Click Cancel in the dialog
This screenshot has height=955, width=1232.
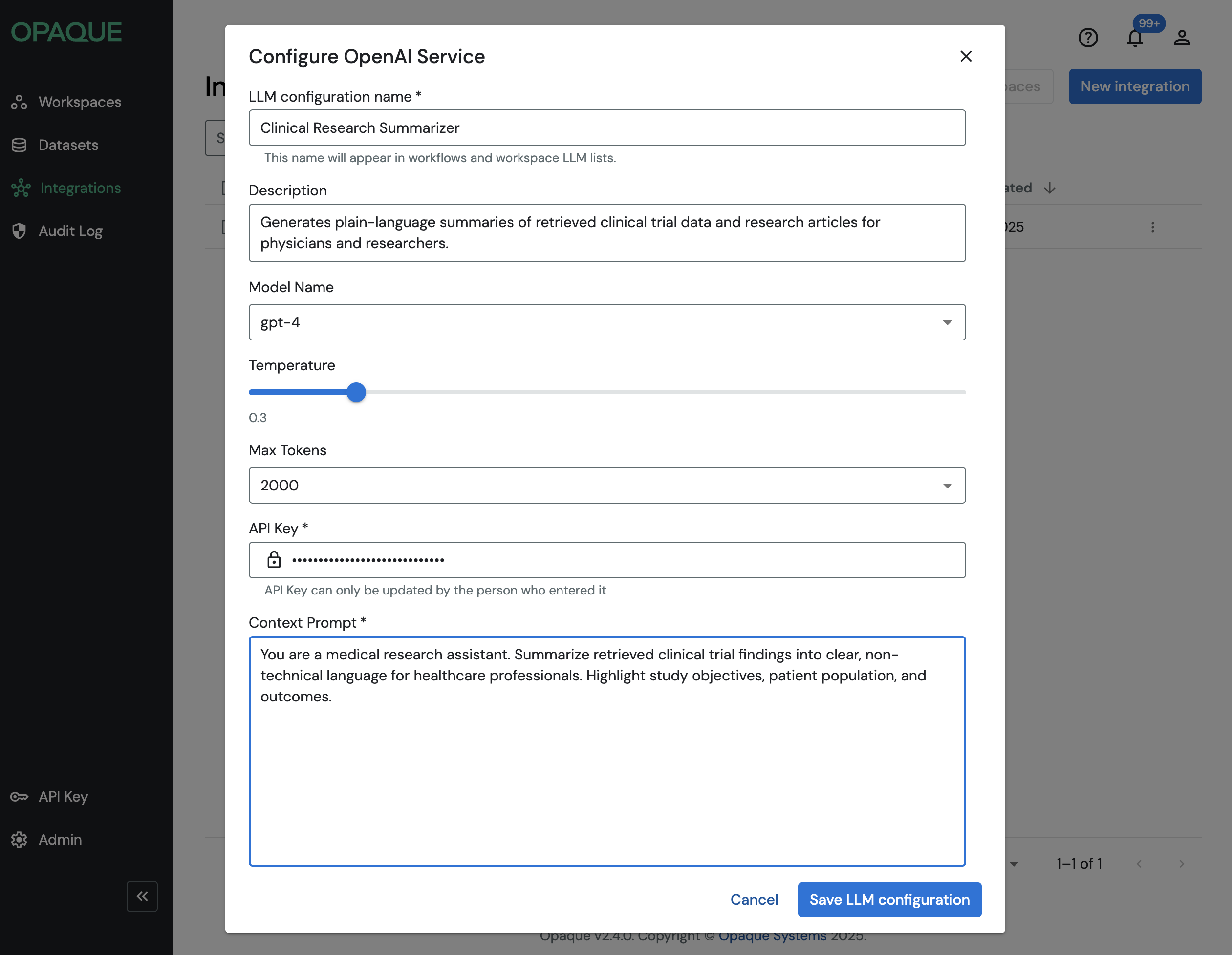pyautogui.click(x=754, y=900)
